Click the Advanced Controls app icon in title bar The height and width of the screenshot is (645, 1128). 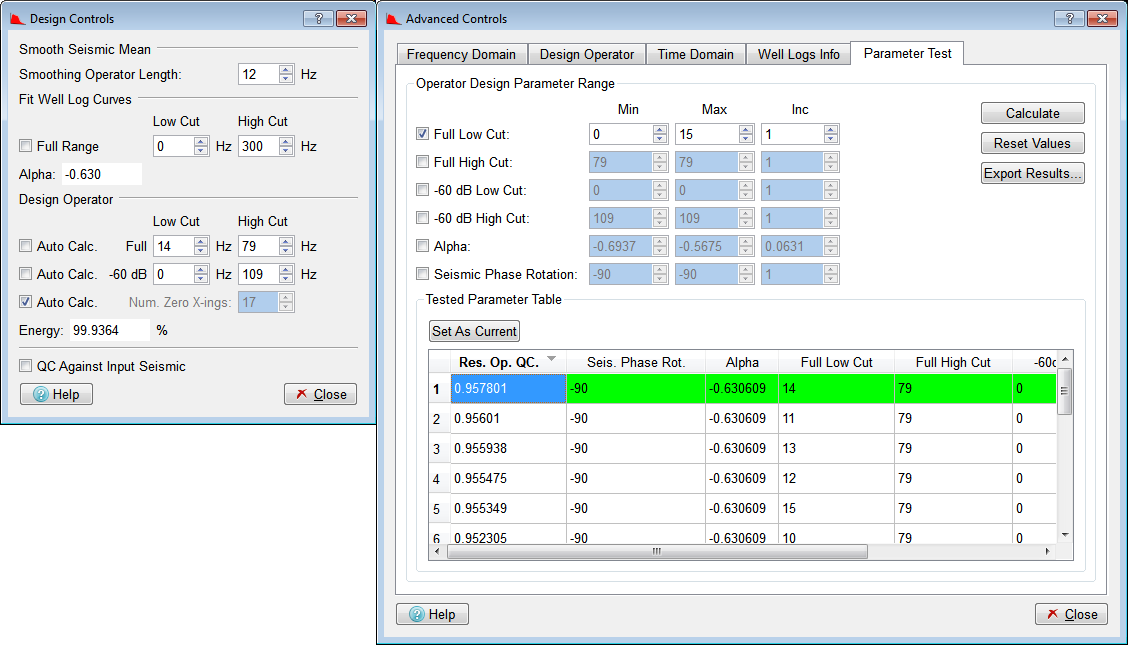[393, 19]
